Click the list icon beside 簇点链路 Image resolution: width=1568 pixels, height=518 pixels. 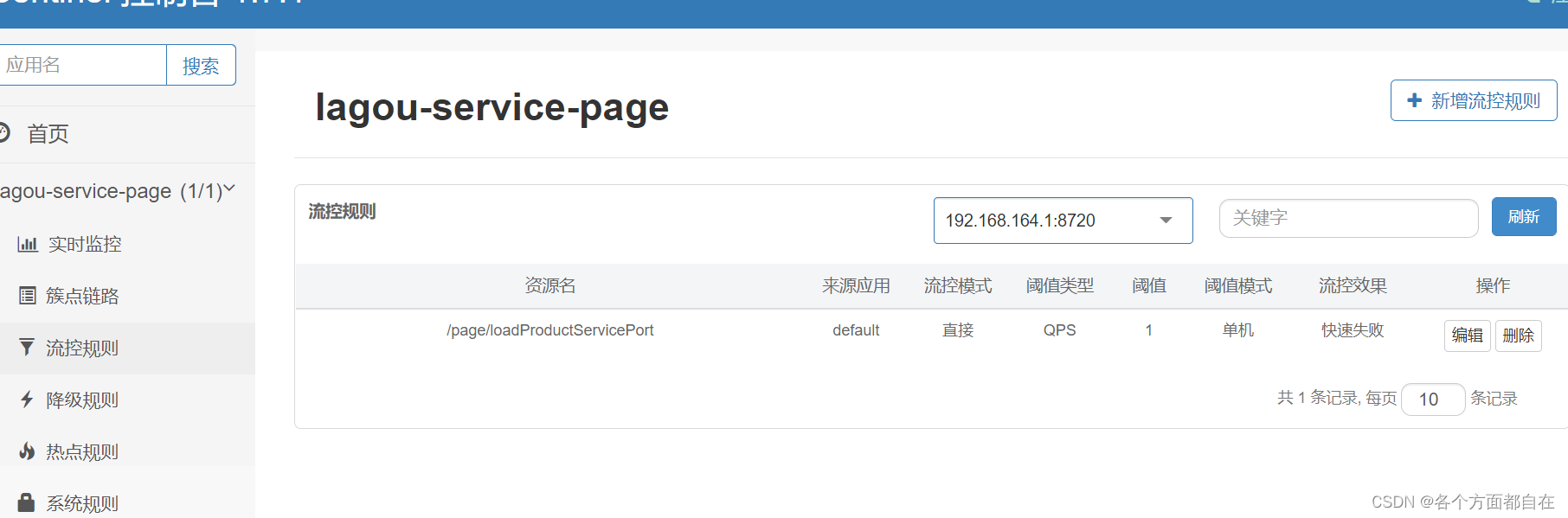[28, 296]
